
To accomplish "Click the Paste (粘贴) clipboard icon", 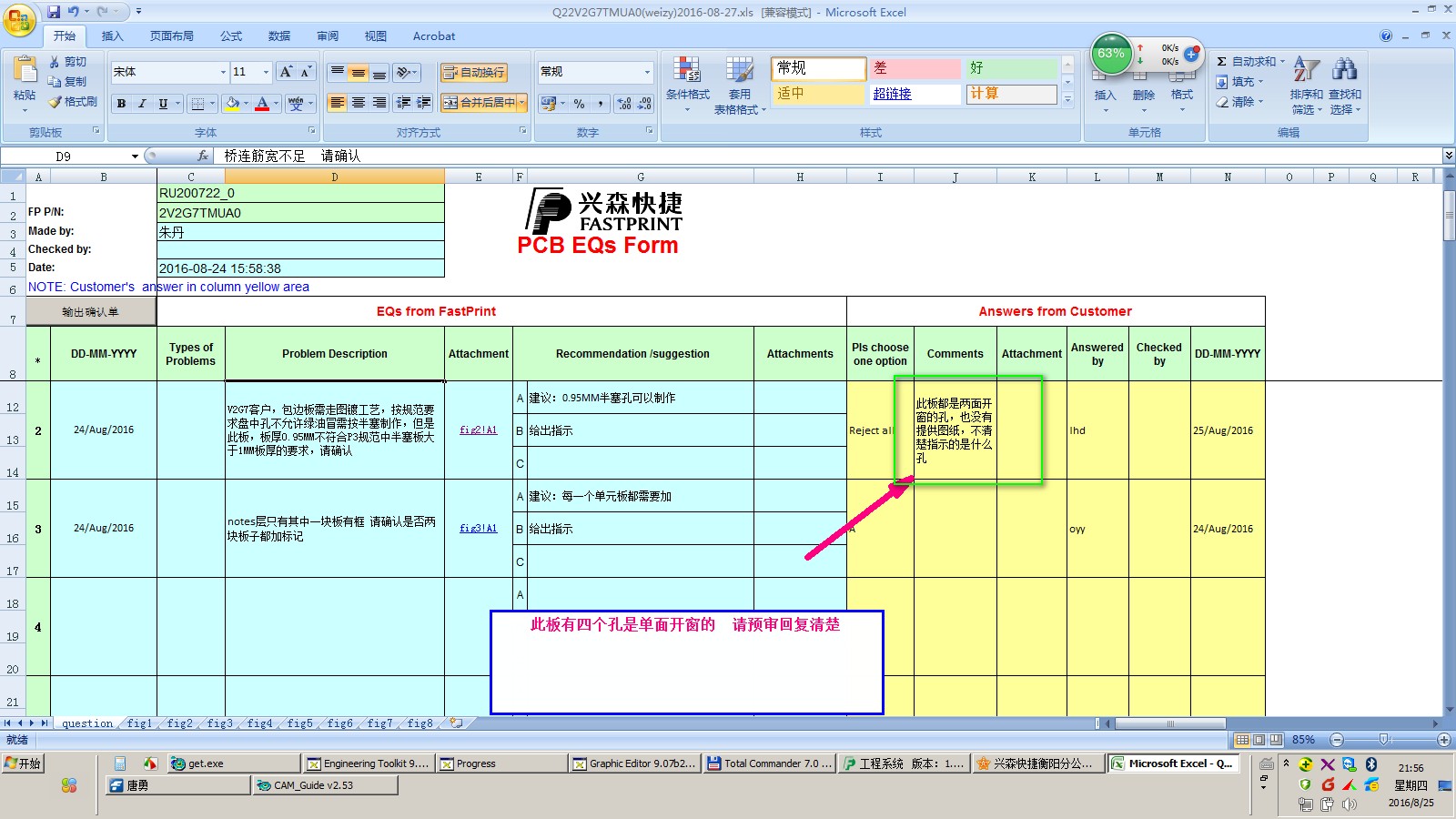I will 25,70.
